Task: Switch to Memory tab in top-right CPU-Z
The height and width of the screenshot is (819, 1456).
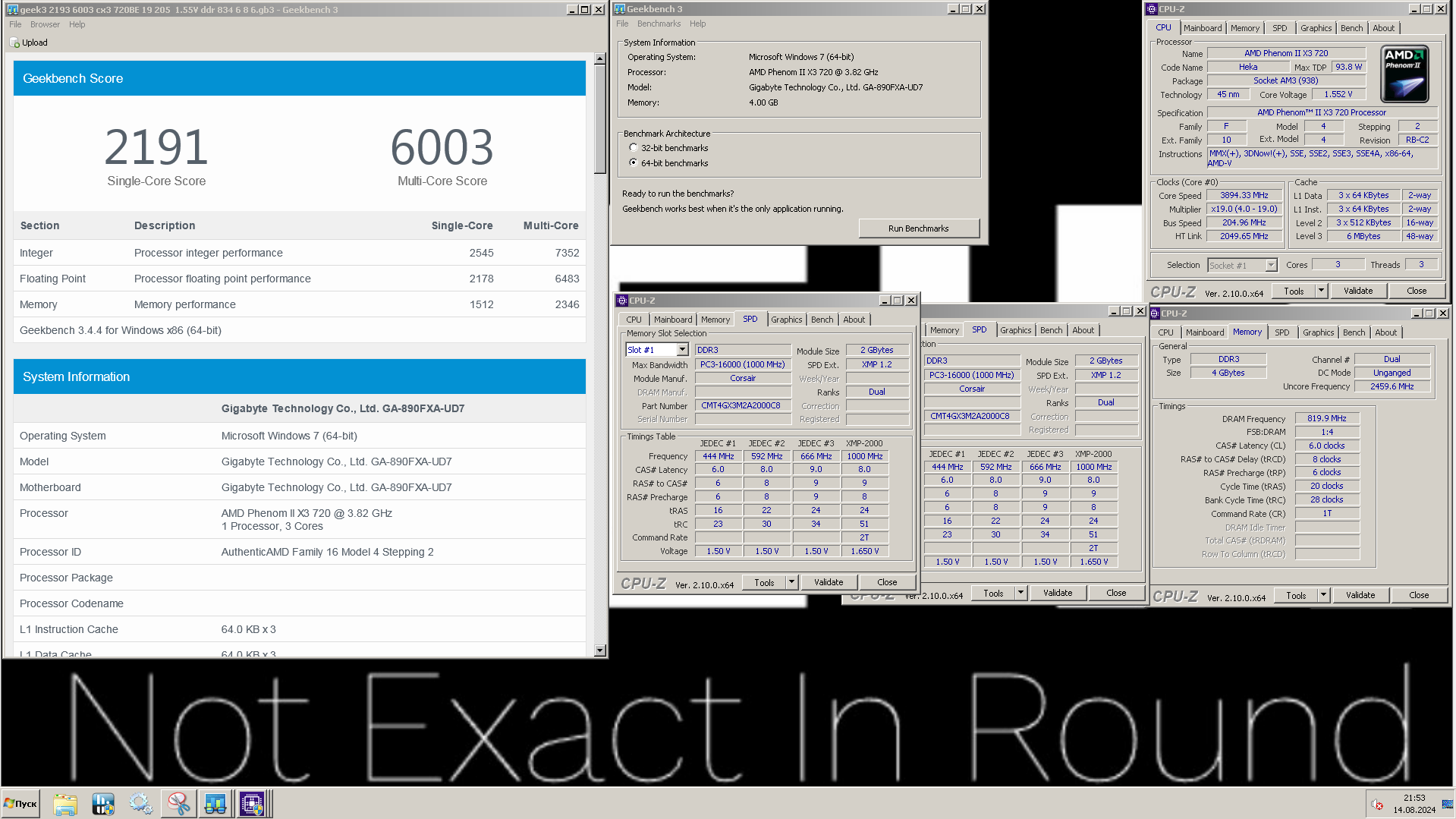Action: click(1244, 28)
